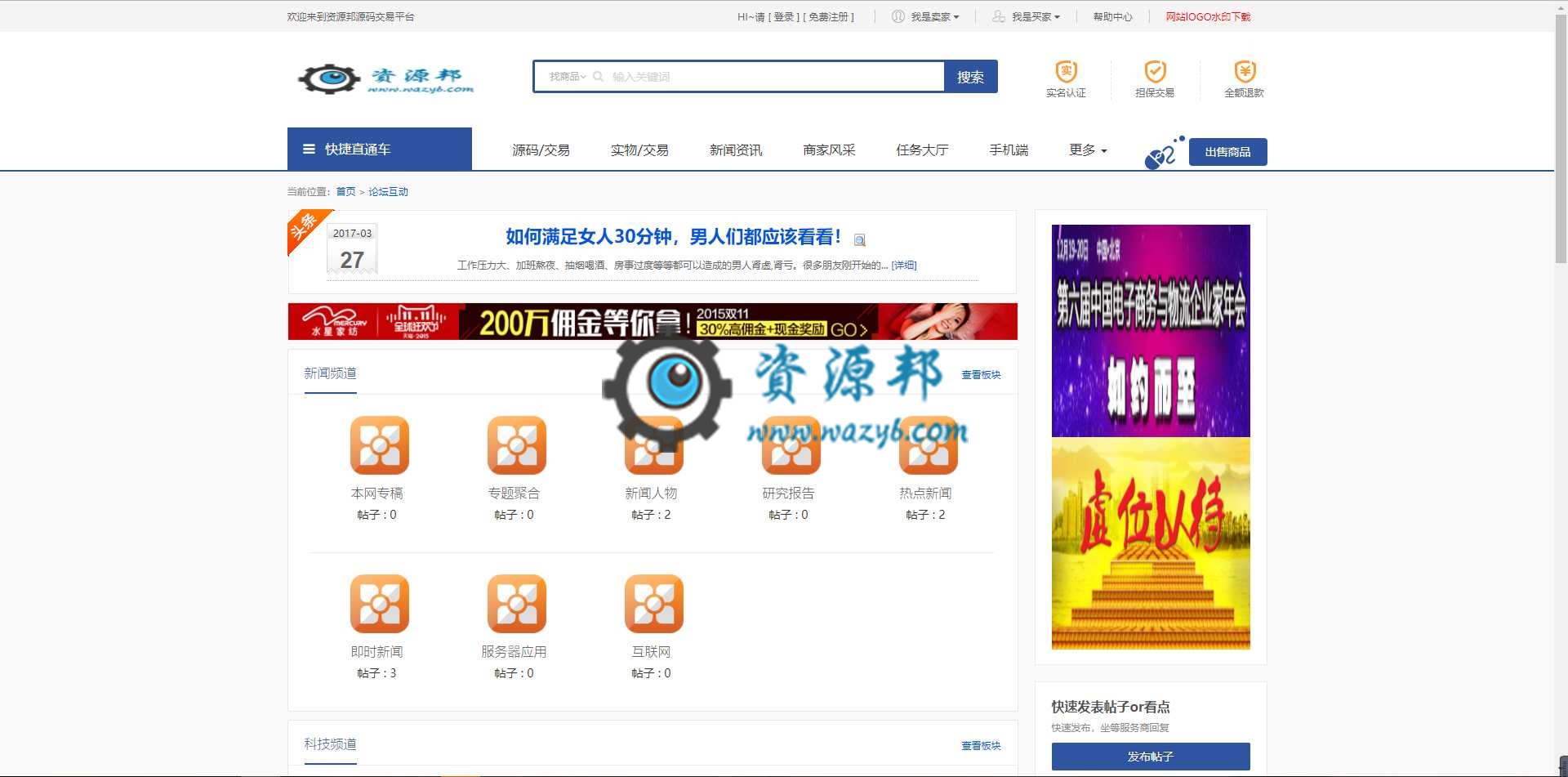Click the 新闻频道 section tab title
1568x777 pixels.
(330, 373)
